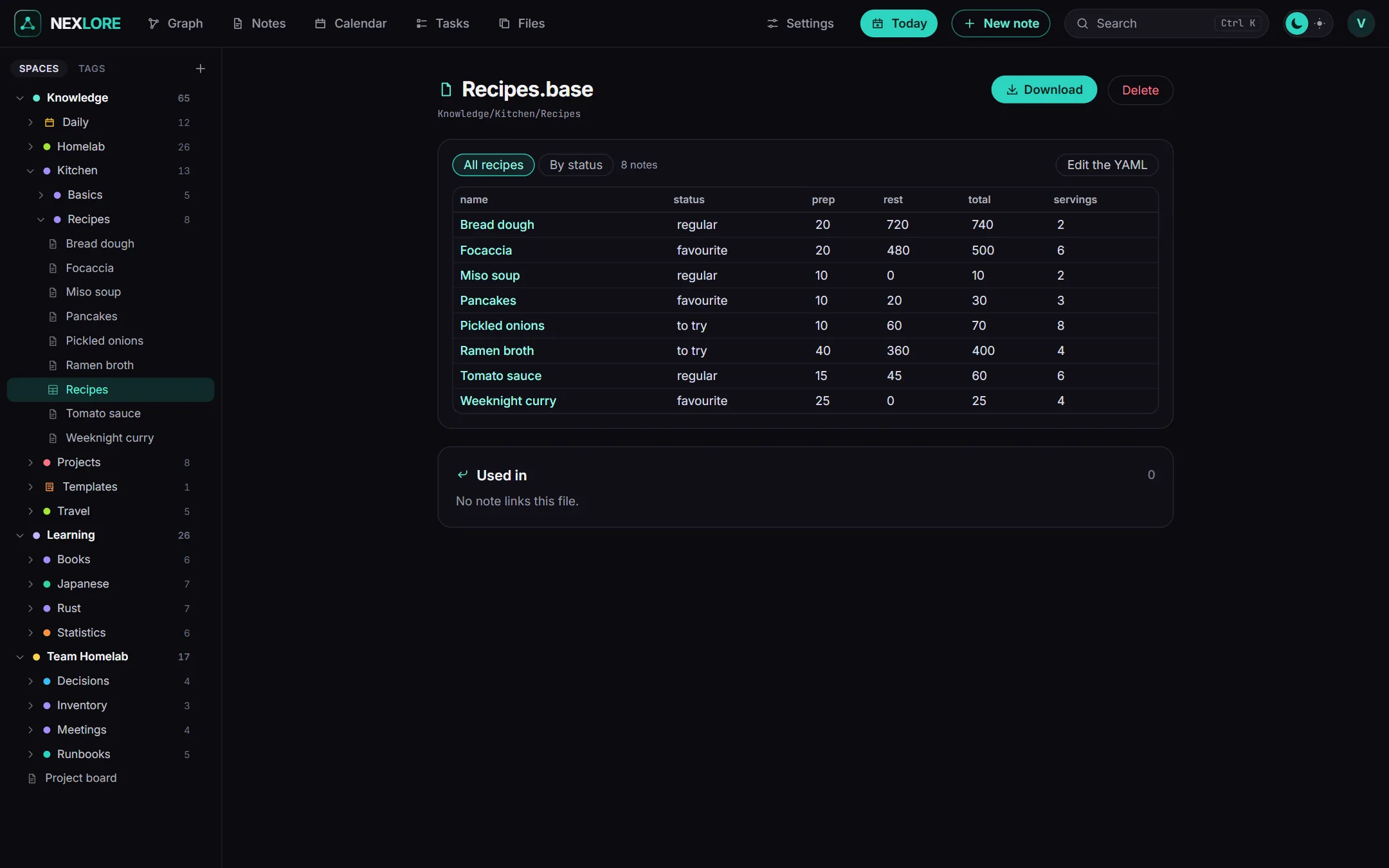Open Graph view
Image resolution: width=1389 pixels, height=868 pixels.
click(175, 23)
